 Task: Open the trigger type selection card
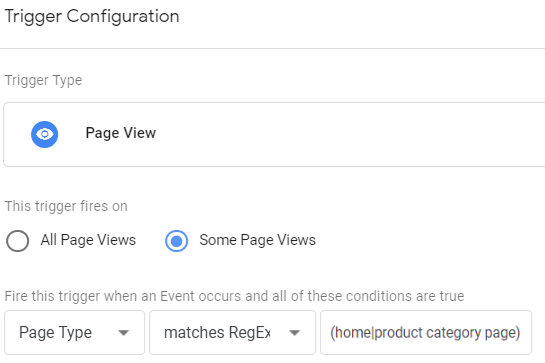coord(274,135)
